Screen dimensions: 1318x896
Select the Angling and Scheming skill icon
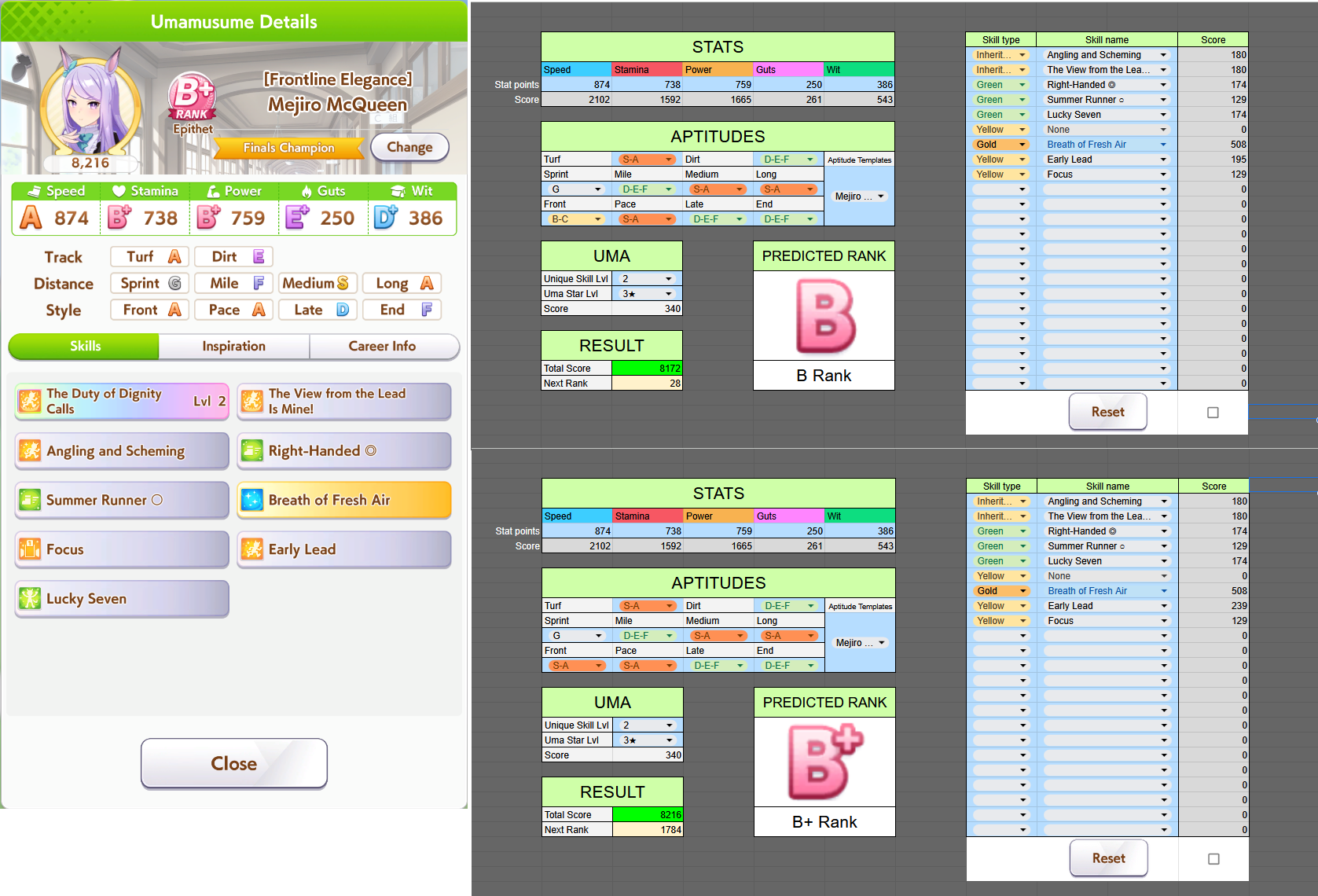[30, 450]
